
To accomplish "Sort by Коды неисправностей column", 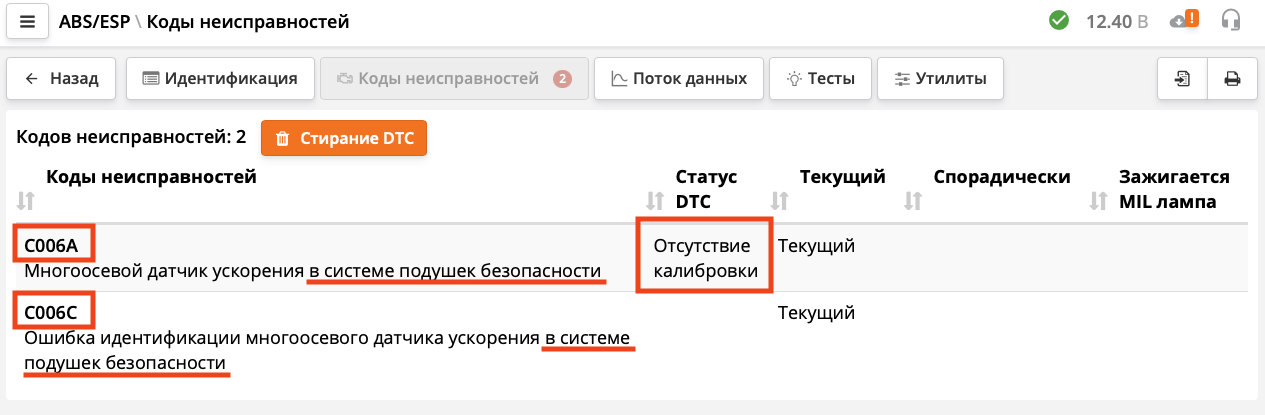I will [x=26, y=201].
